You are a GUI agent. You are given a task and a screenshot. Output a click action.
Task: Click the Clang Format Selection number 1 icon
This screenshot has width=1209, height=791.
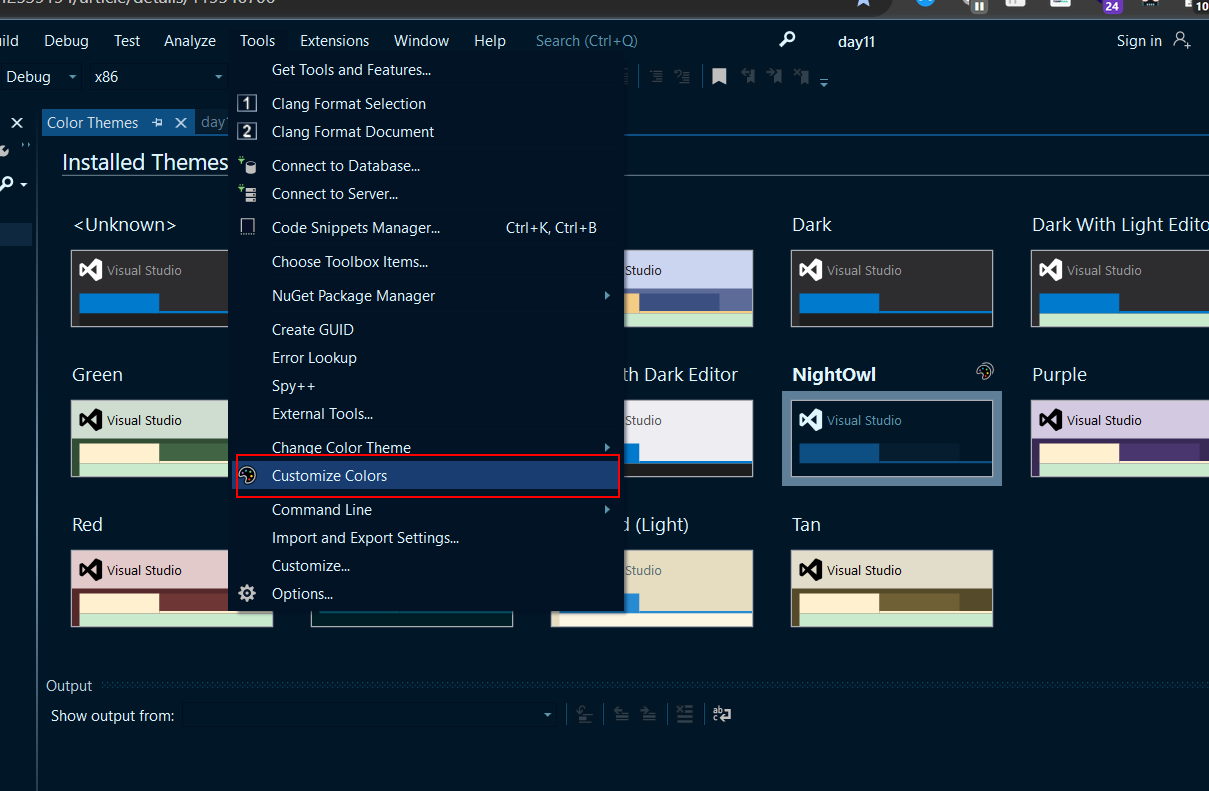[248, 103]
